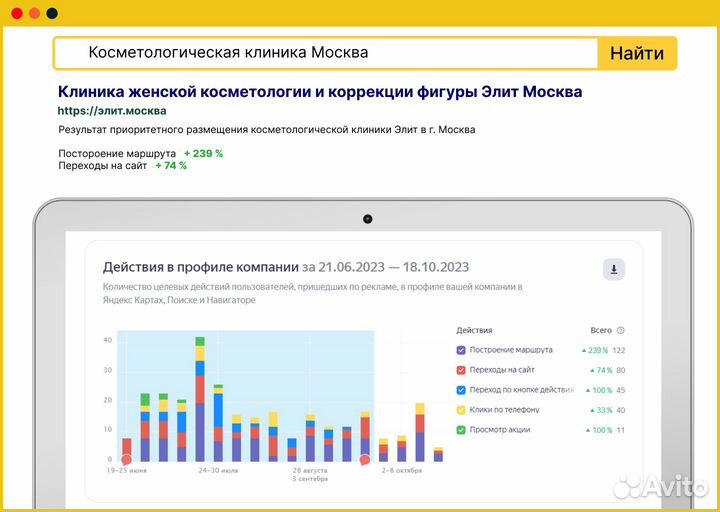The image size is (720, 512).
Task: Click the yellow Найти search button
Action: (637, 53)
